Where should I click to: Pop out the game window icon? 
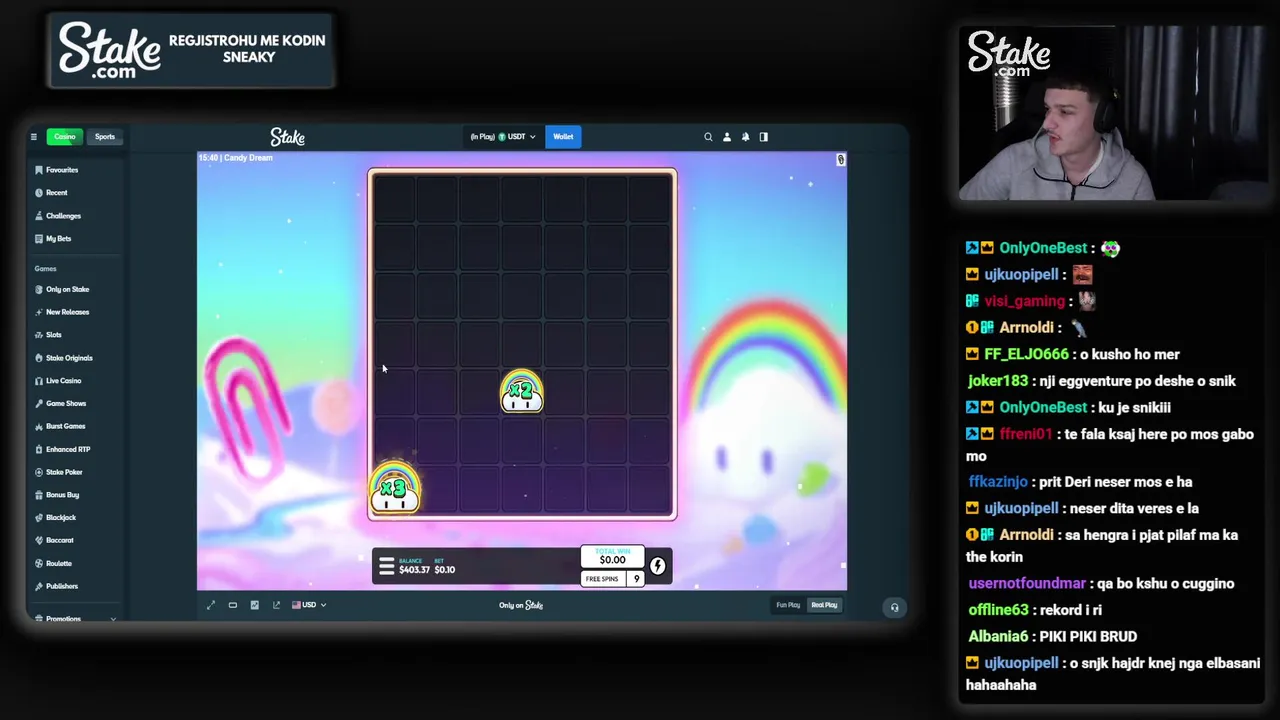click(277, 605)
